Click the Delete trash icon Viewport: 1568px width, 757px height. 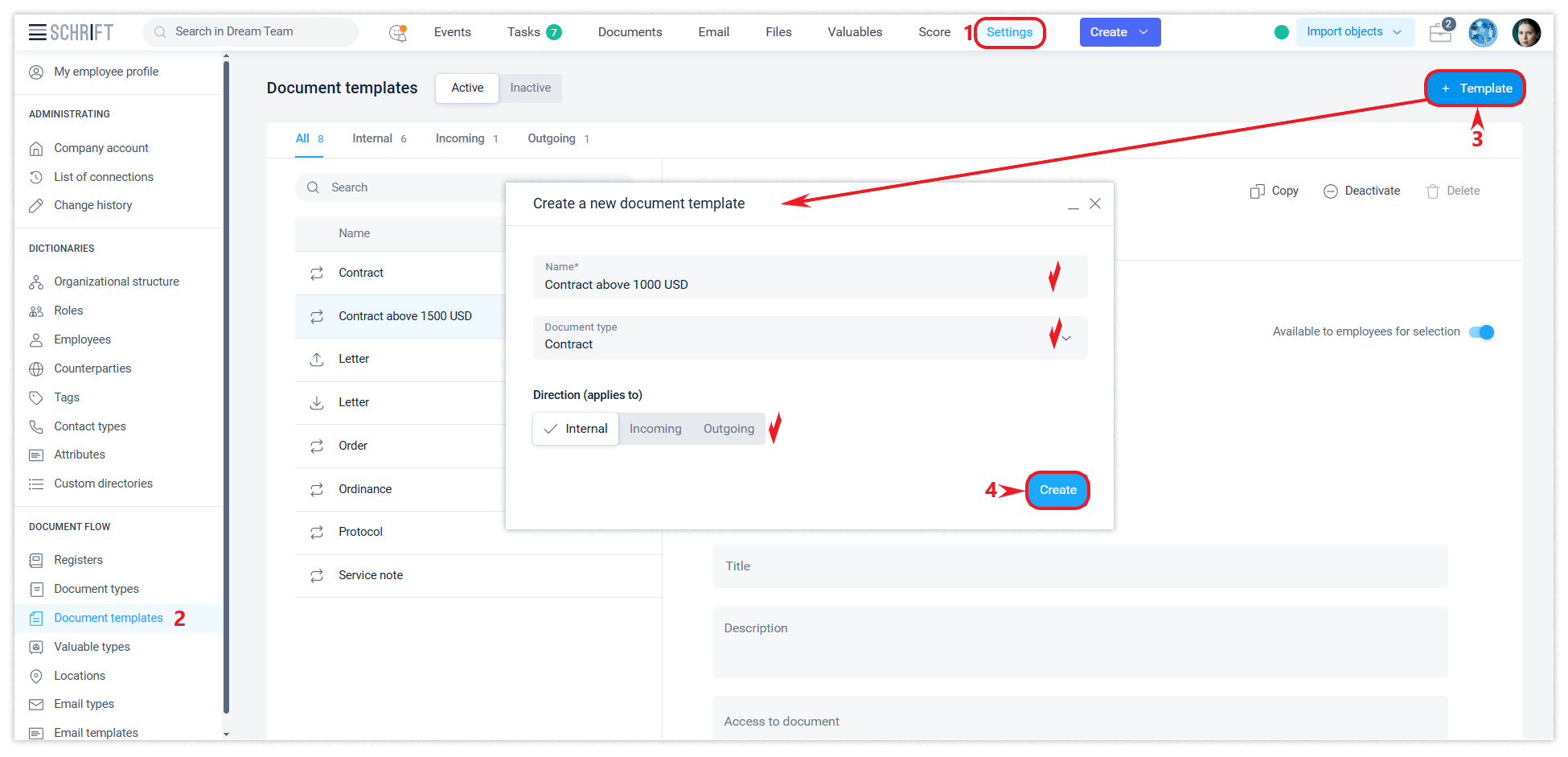pos(1432,191)
